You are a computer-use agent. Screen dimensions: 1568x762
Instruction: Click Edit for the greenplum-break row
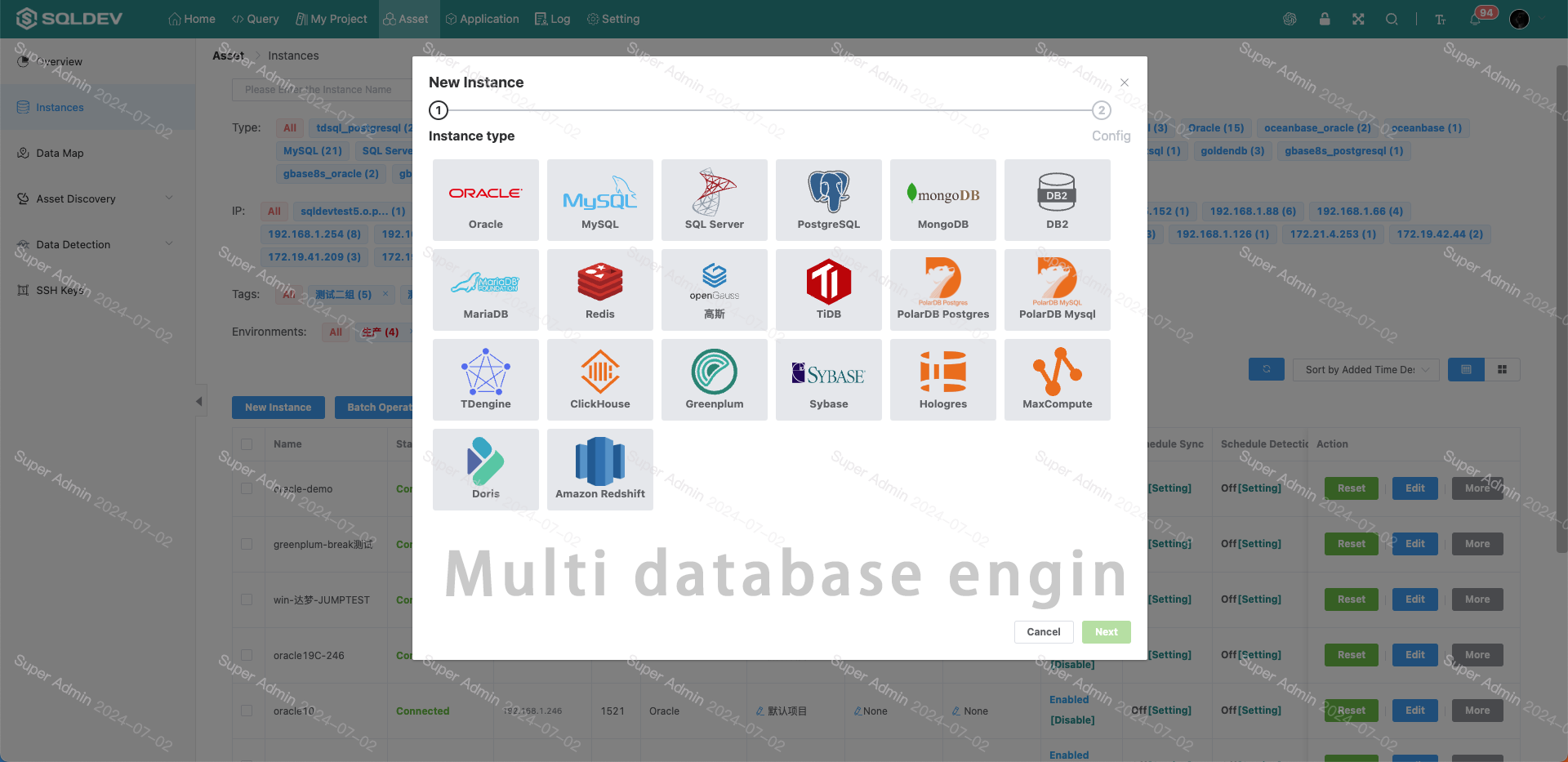coord(1415,544)
